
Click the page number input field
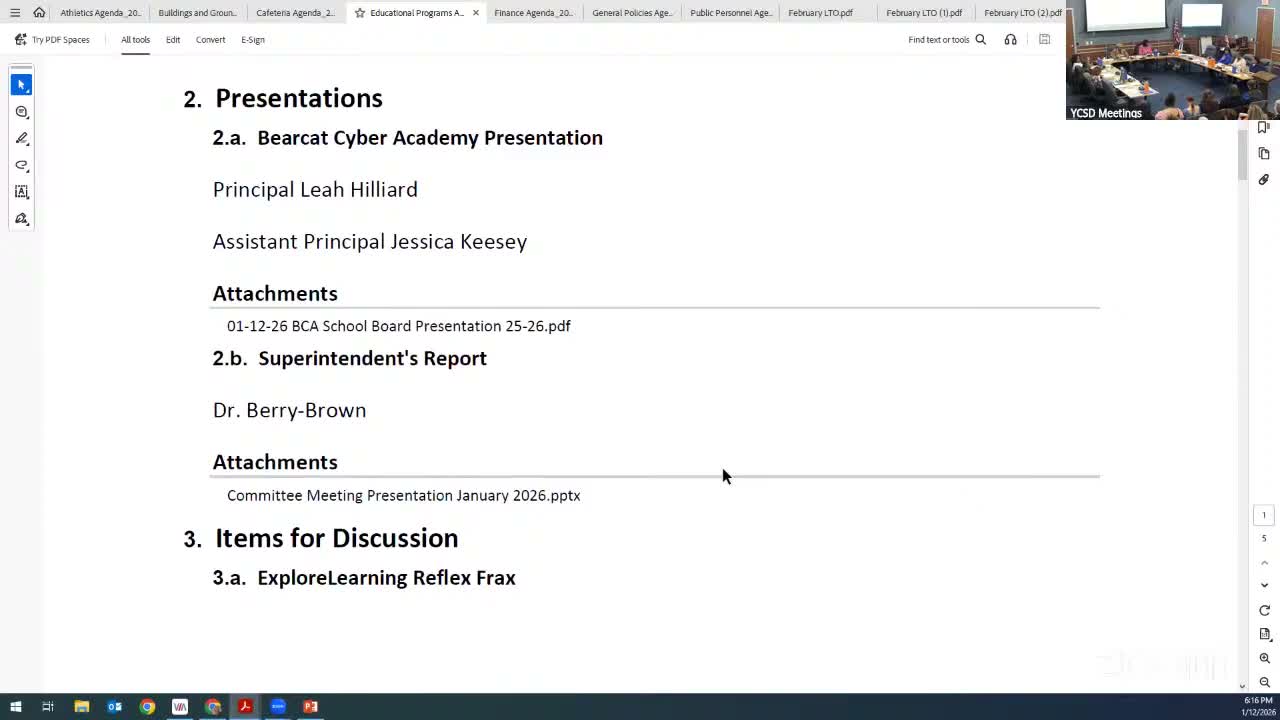[1263, 514]
